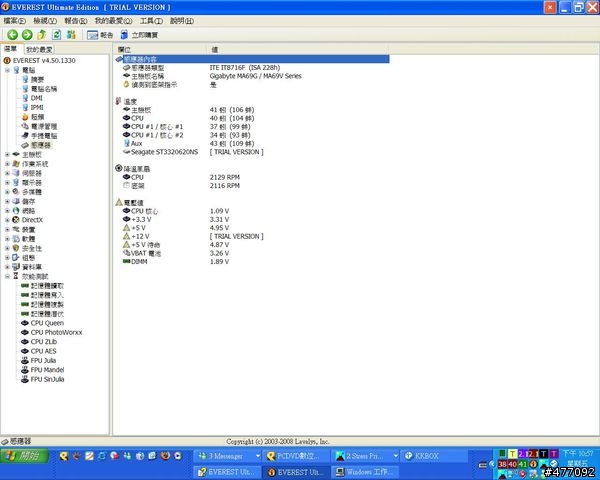Click the FPU Mandel benchmark icon
Viewport: 600px width, 480px height.
click(x=25, y=370)
